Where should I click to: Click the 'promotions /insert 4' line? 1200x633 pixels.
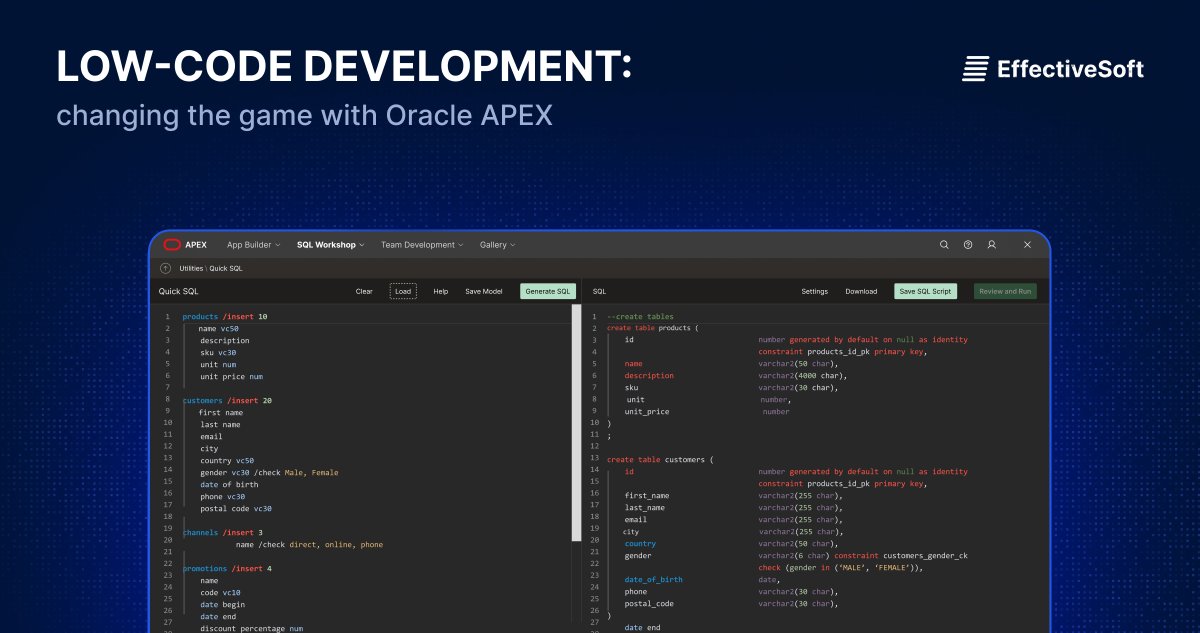[227, 568]
